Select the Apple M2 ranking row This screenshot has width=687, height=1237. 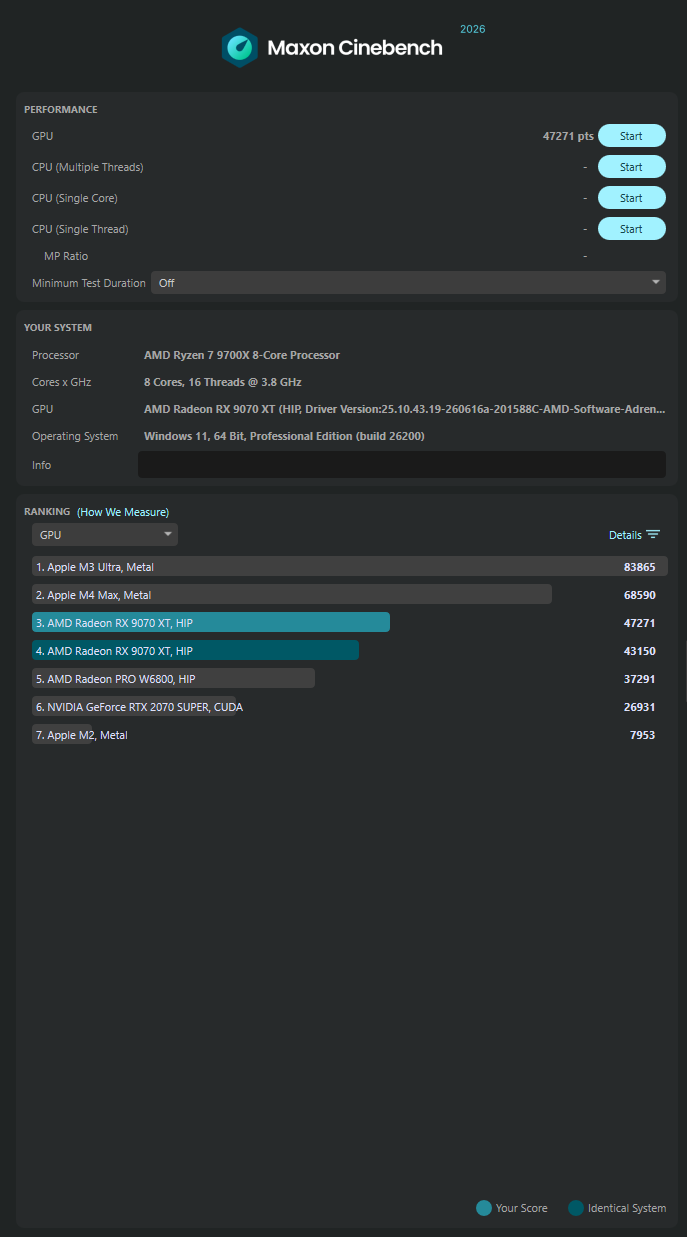pyautogui.click(x=349, y=735)
